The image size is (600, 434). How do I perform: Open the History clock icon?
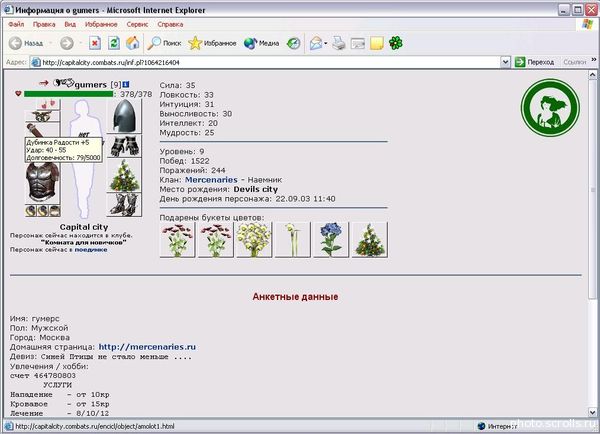293,43
